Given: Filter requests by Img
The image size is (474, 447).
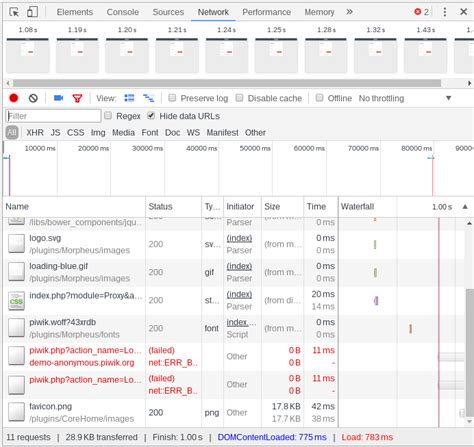Looking at the screenshot, I should (98, 133).
